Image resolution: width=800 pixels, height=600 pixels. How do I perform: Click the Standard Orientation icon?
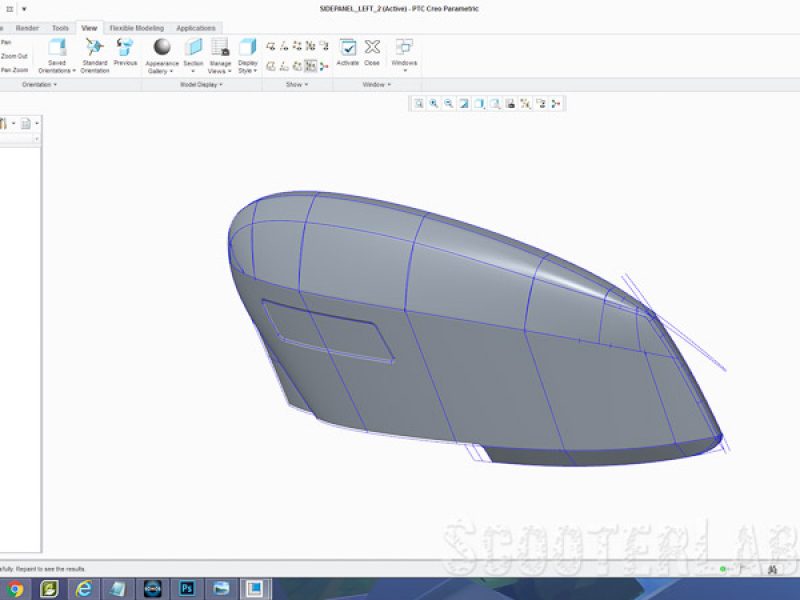94,47
